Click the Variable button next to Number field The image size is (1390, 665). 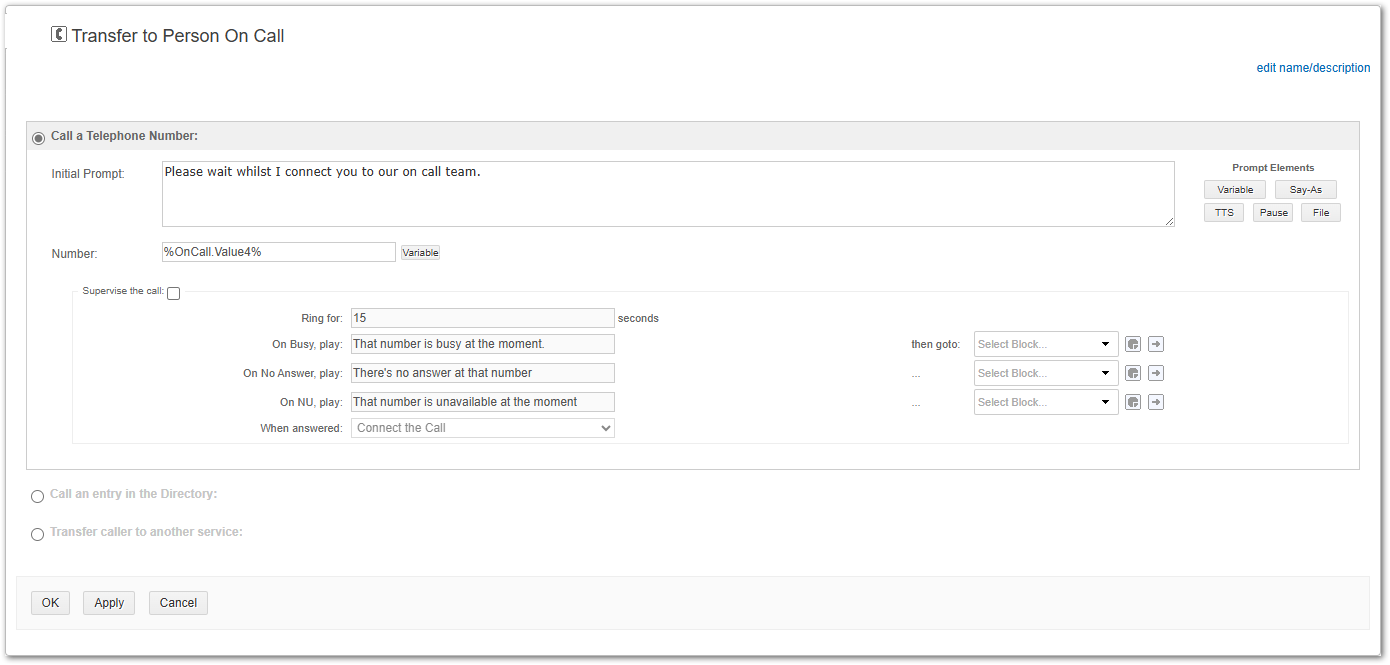[420, 253]
